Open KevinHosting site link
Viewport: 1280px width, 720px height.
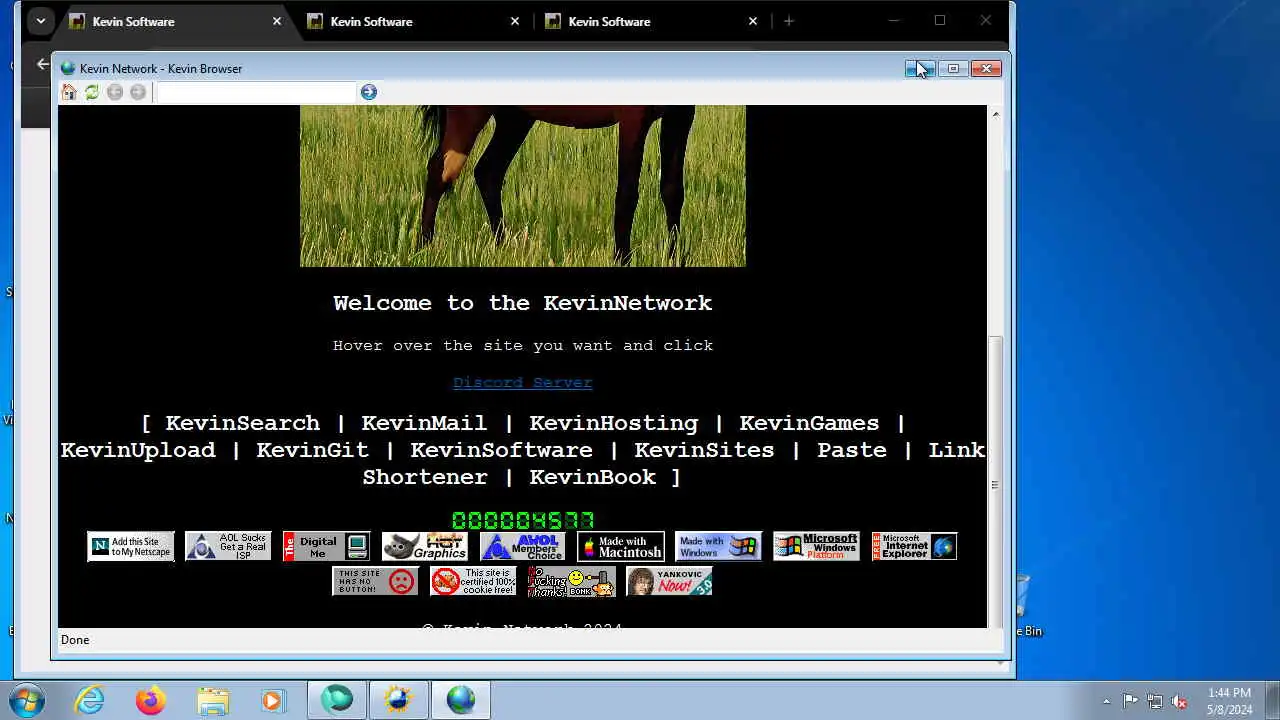coord(613,423)
